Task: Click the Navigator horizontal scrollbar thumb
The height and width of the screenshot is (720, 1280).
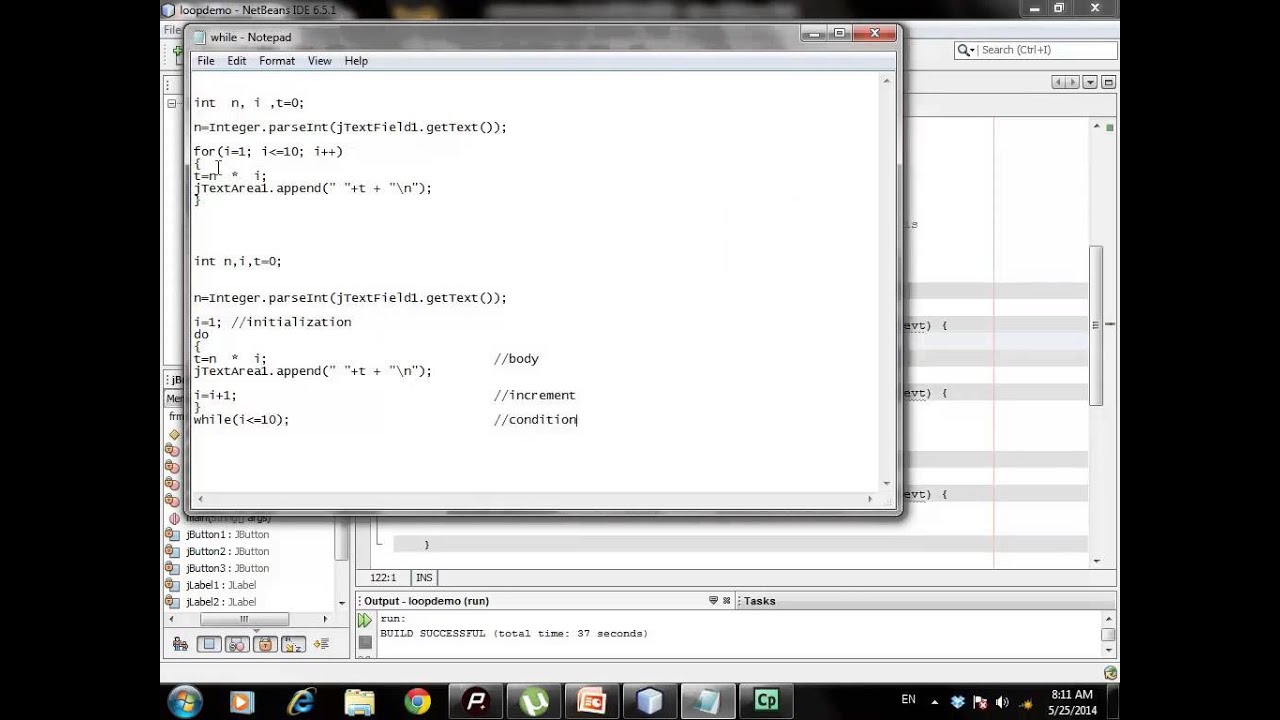Action: coord(244,619)
